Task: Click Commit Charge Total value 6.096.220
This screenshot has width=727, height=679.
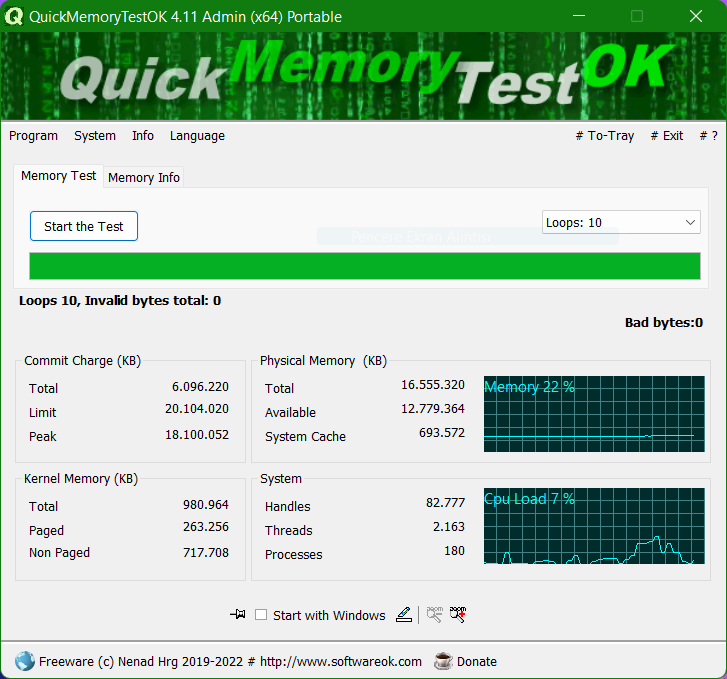Action: 200,387
